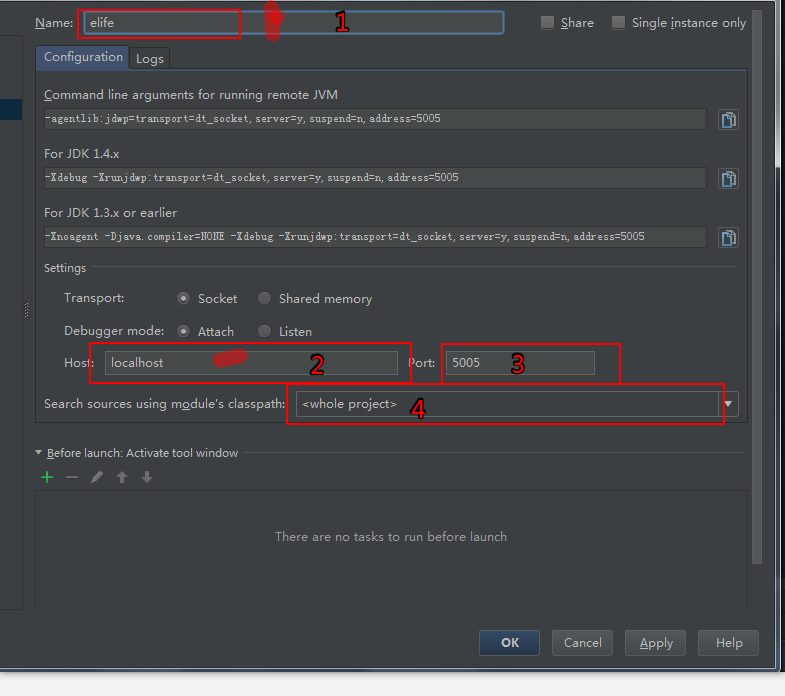Click the -Xdebug JDK 1.4.x arguments field
This screenshot has height=696, width=785.
click(375, 178)
